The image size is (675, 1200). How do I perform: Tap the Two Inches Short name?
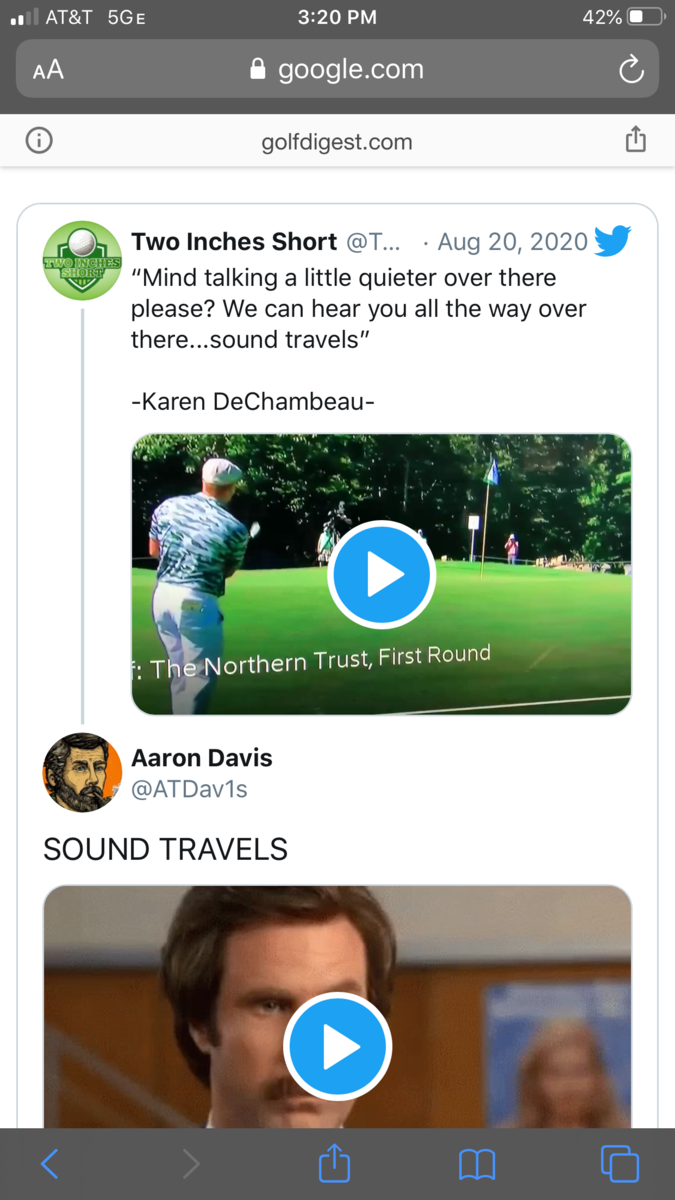(234, 241)
